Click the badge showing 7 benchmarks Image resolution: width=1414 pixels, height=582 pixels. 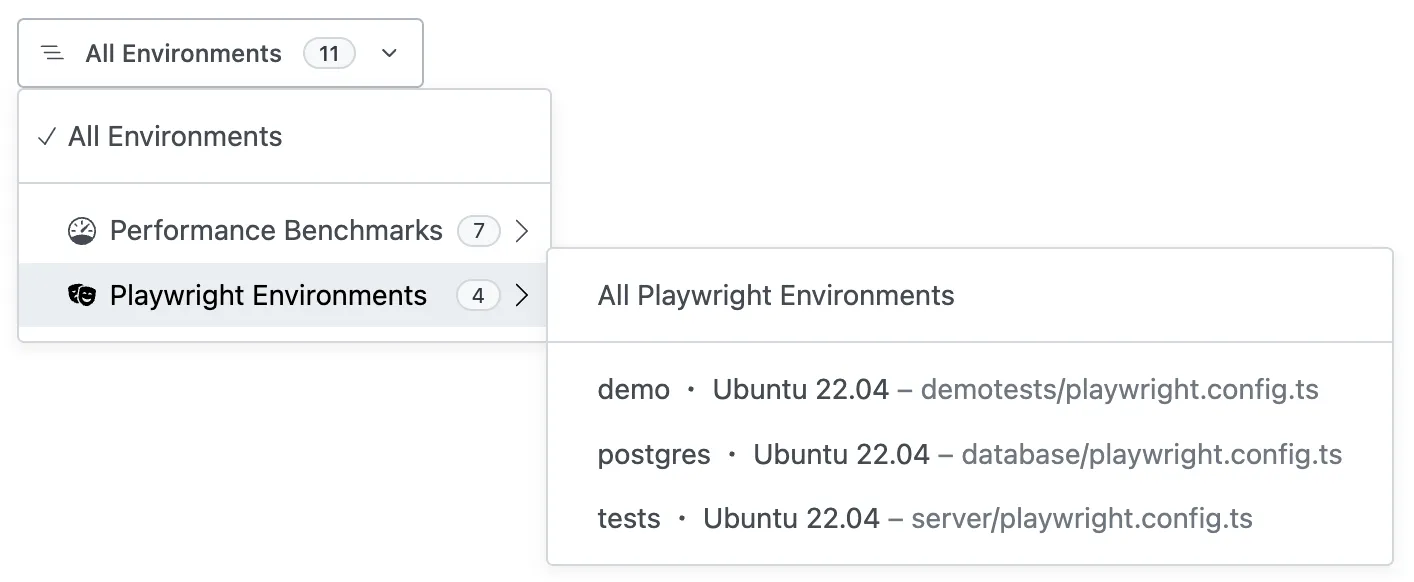click(478, 230)
